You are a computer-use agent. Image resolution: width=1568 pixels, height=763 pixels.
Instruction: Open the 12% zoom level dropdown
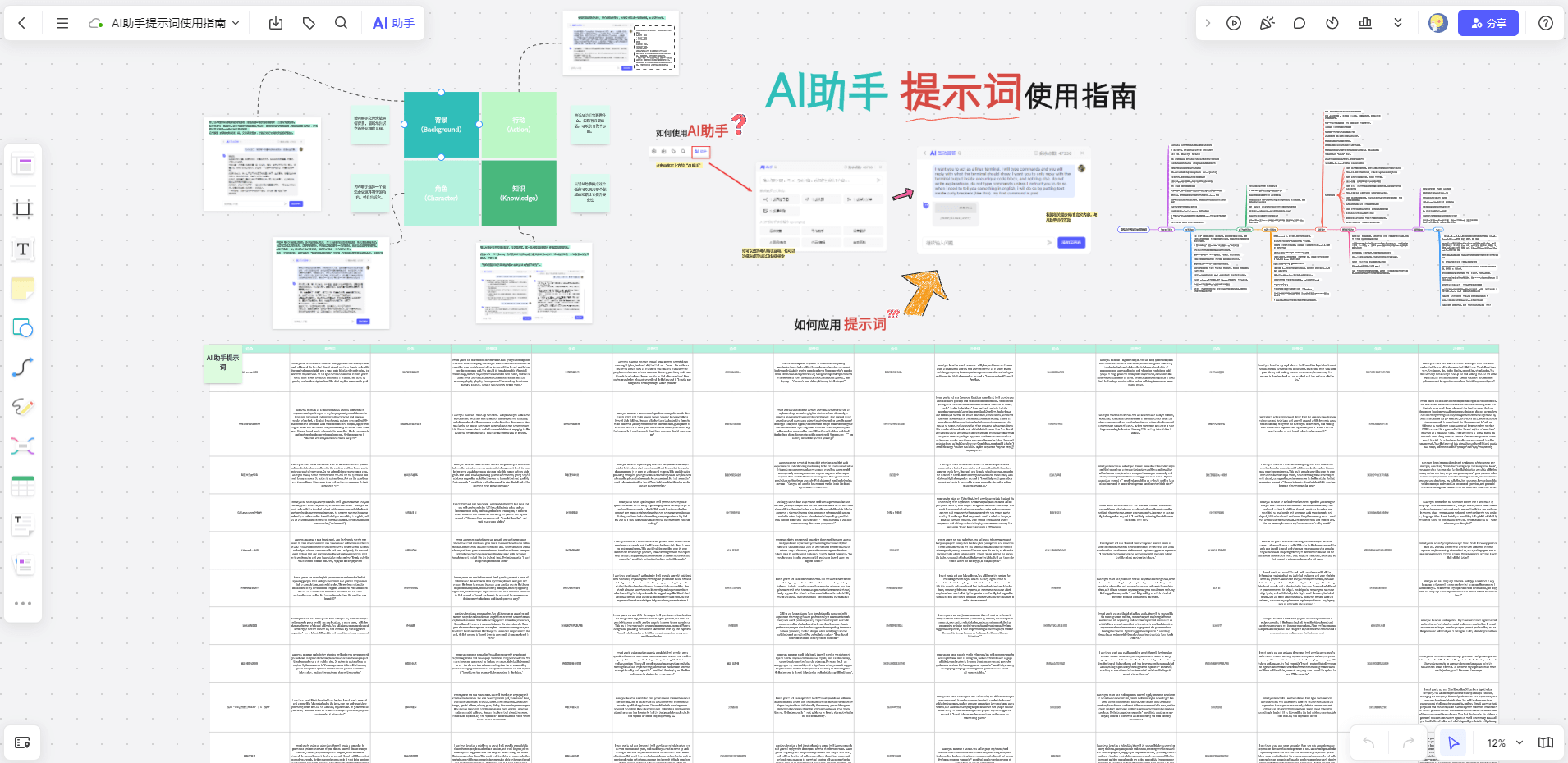point(1505,742)
